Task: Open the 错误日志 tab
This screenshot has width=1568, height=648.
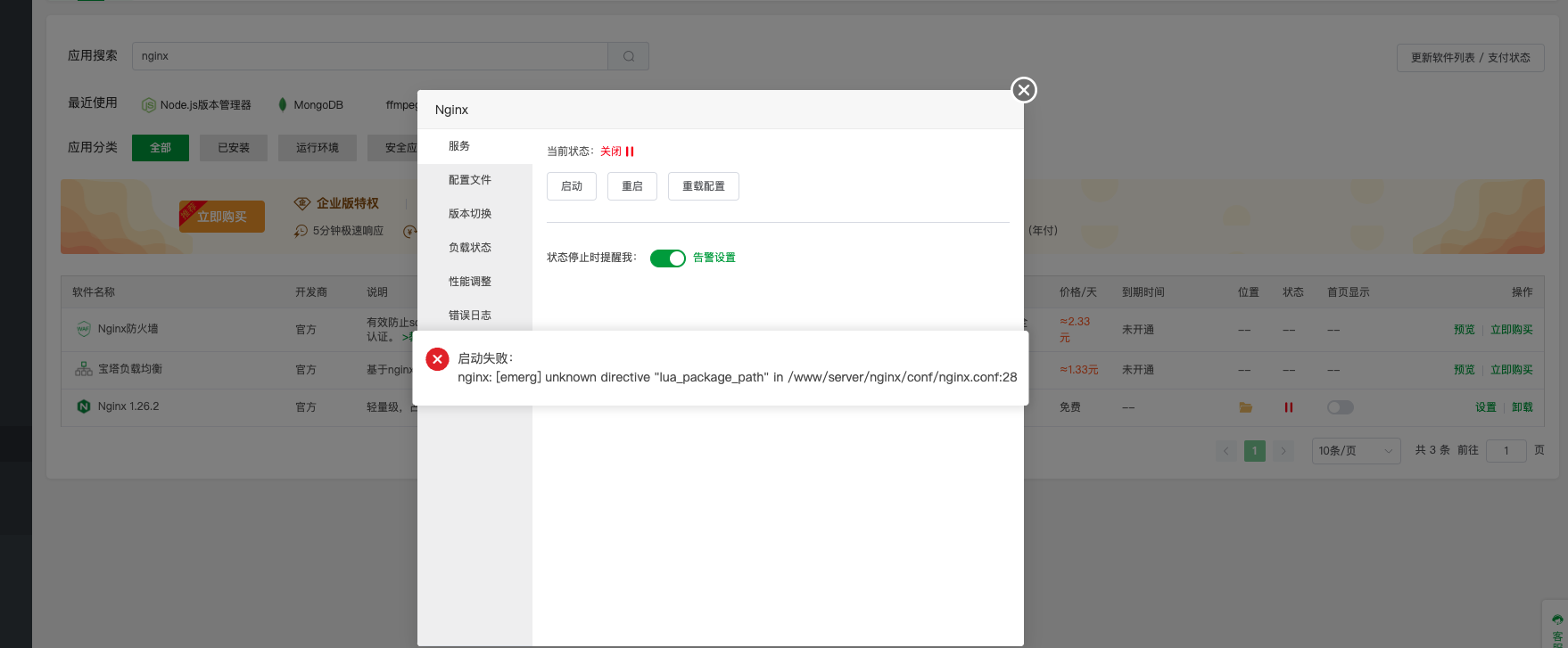Action: (x=475, y=316)
